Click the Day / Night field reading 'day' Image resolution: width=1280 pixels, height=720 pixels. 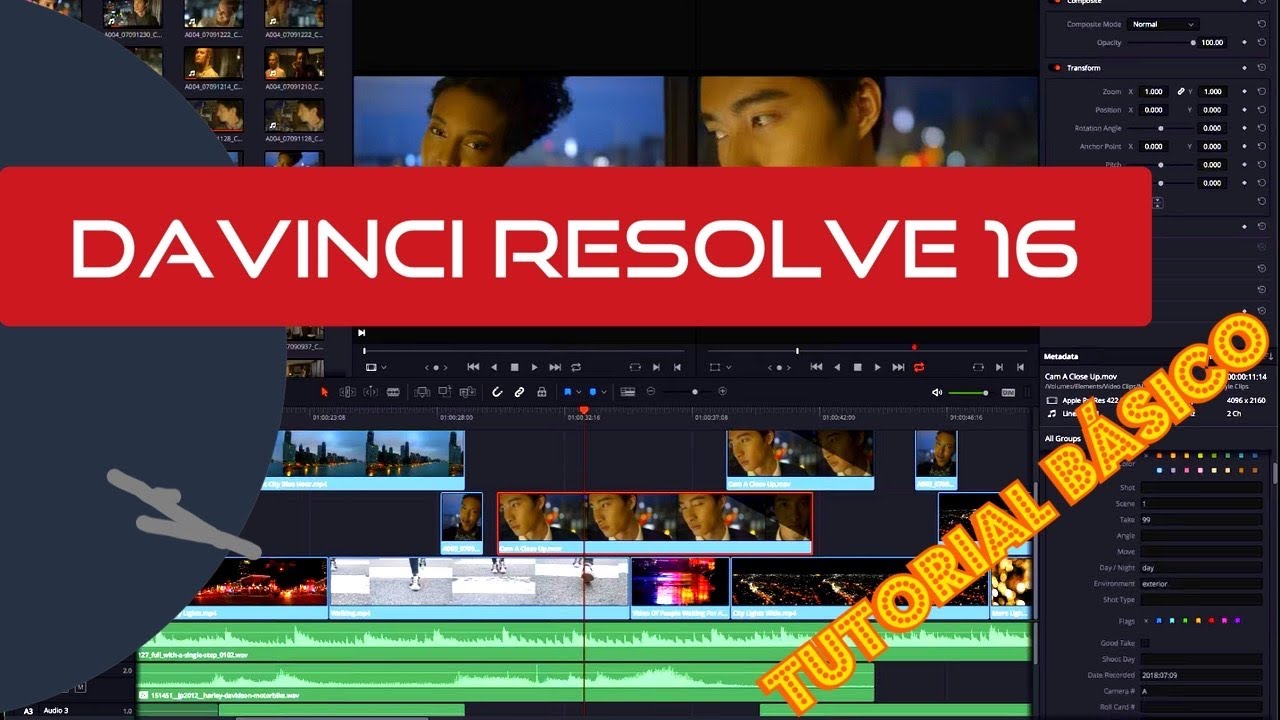coord(1201,568)
